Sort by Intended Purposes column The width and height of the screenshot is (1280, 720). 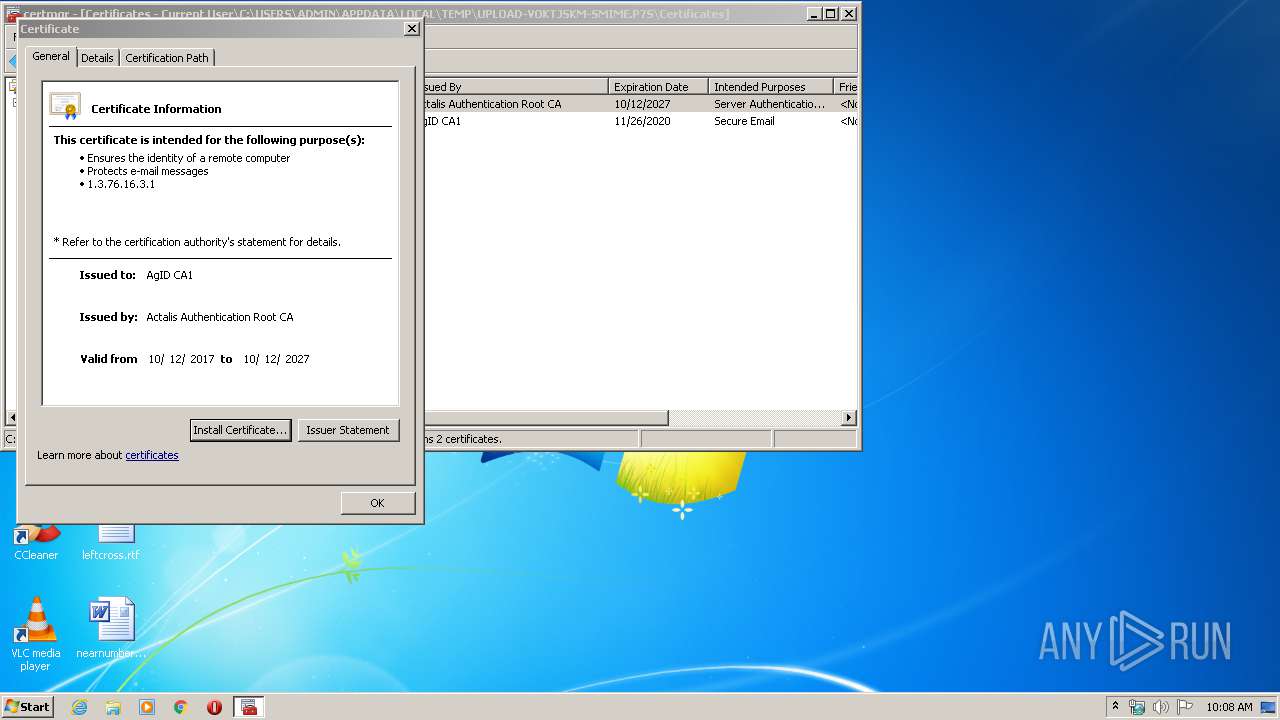tap(770, 87)
